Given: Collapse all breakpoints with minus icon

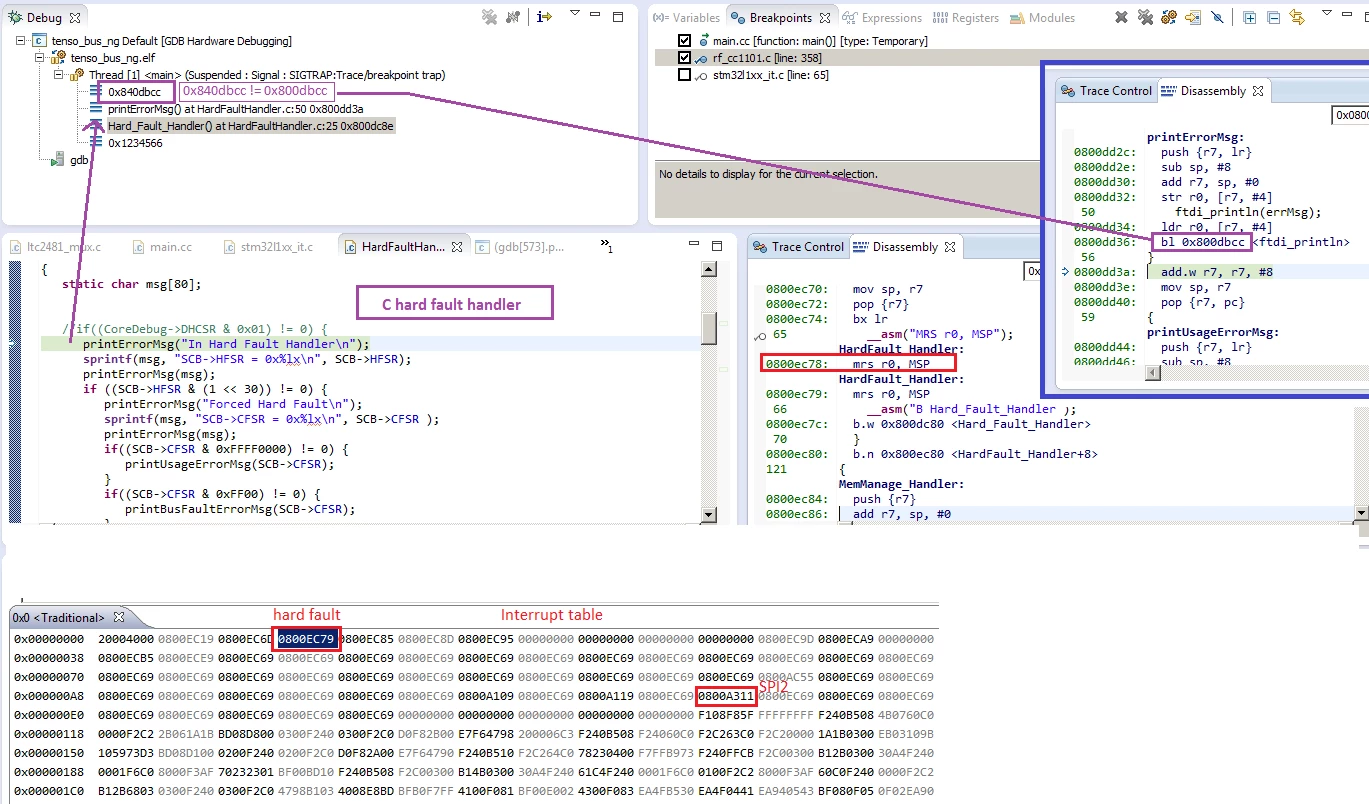Looking at the screenshot, I should (1273, 18).
